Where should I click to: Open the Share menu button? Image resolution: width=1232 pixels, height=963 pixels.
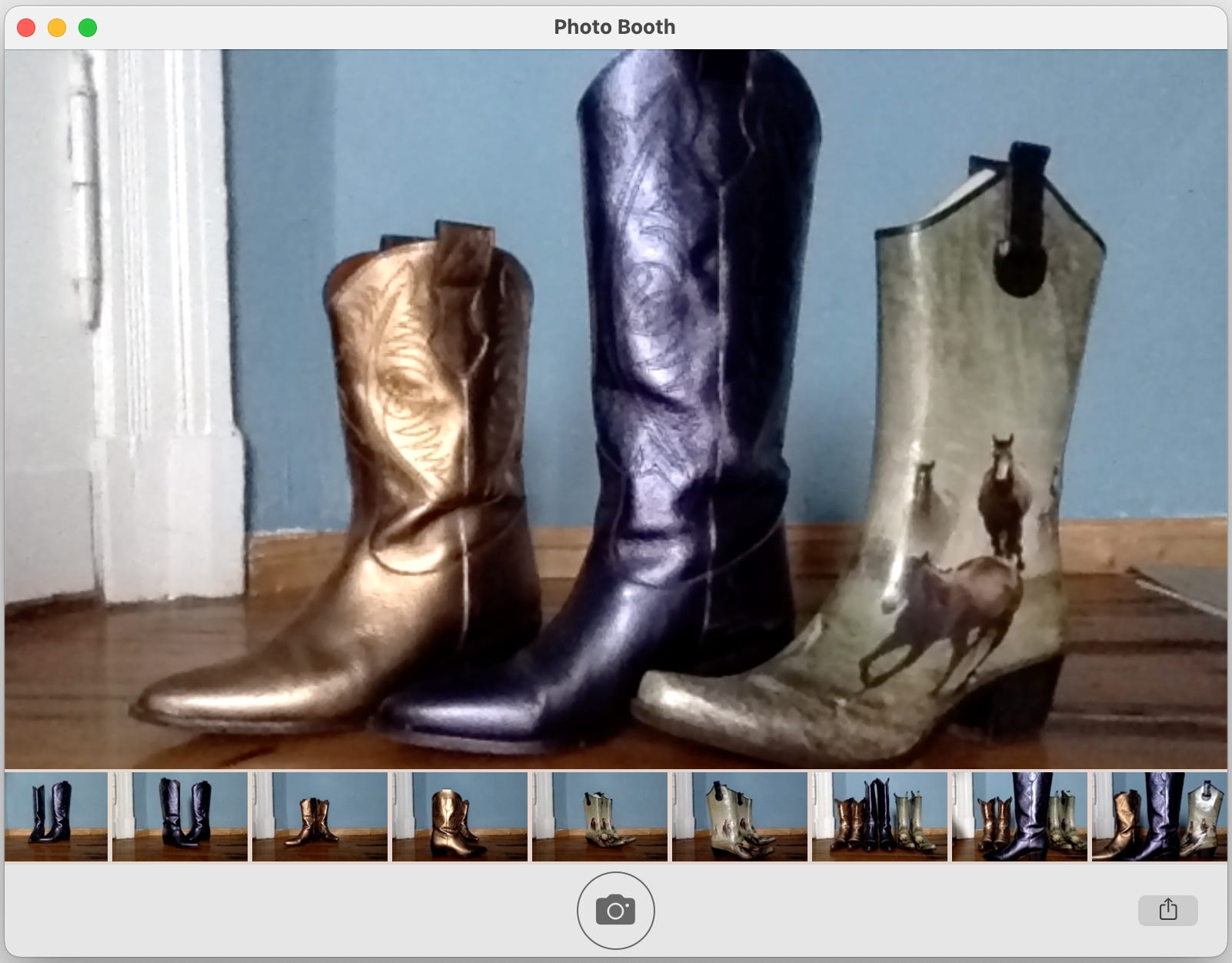[1167, 910]
